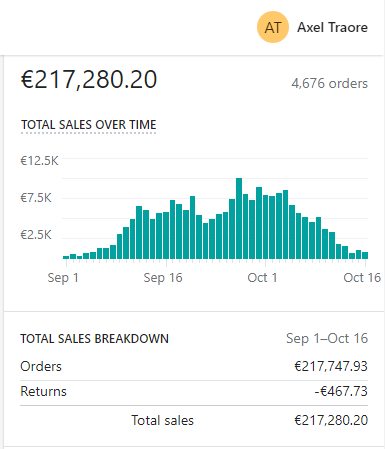385x449 pixels.
Task: Click the 4,676 orders count
Action: pos(330,83)
